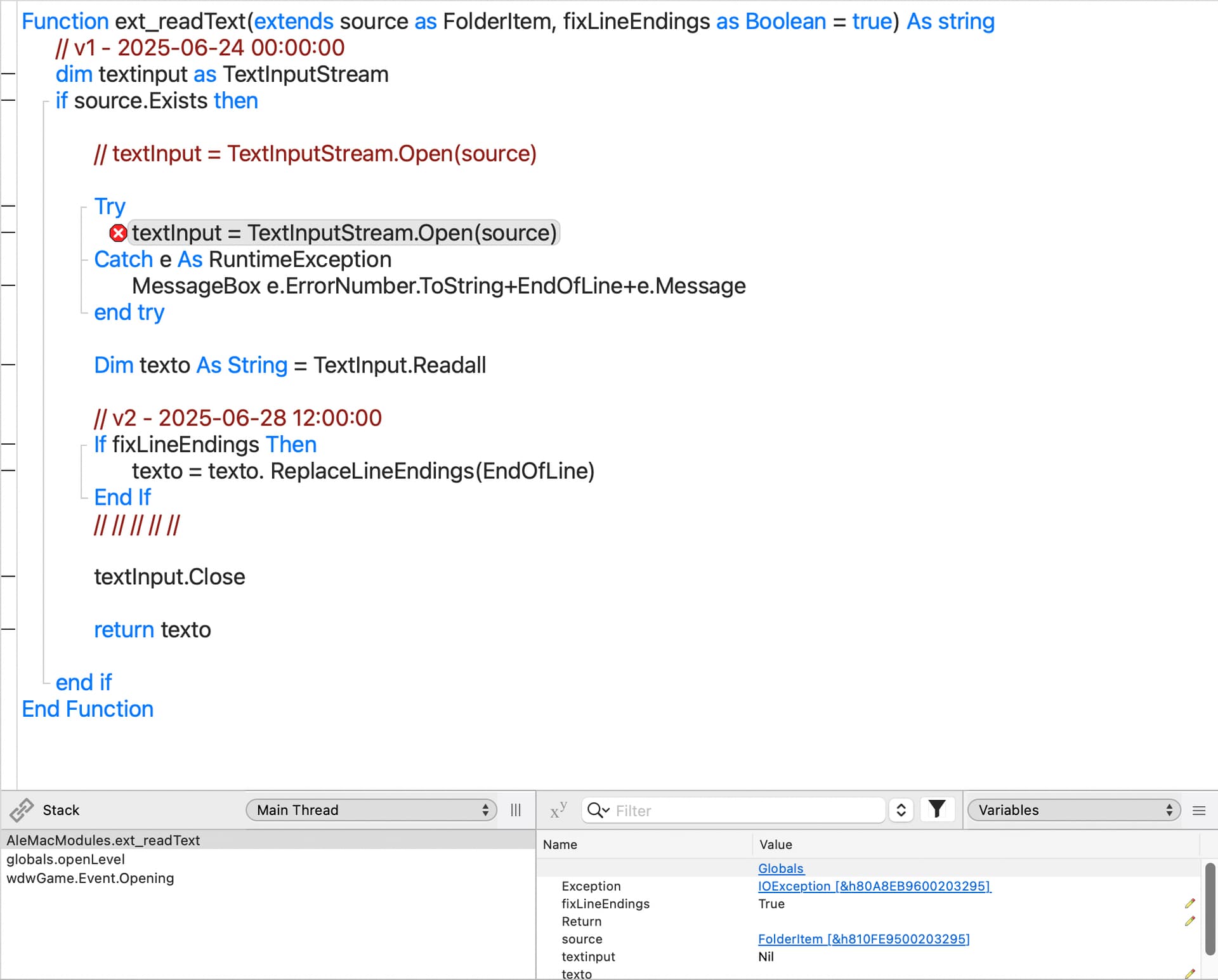Click the x-superscript-y expression icon
1218x980 pixels.
click(x=558, y=810)
